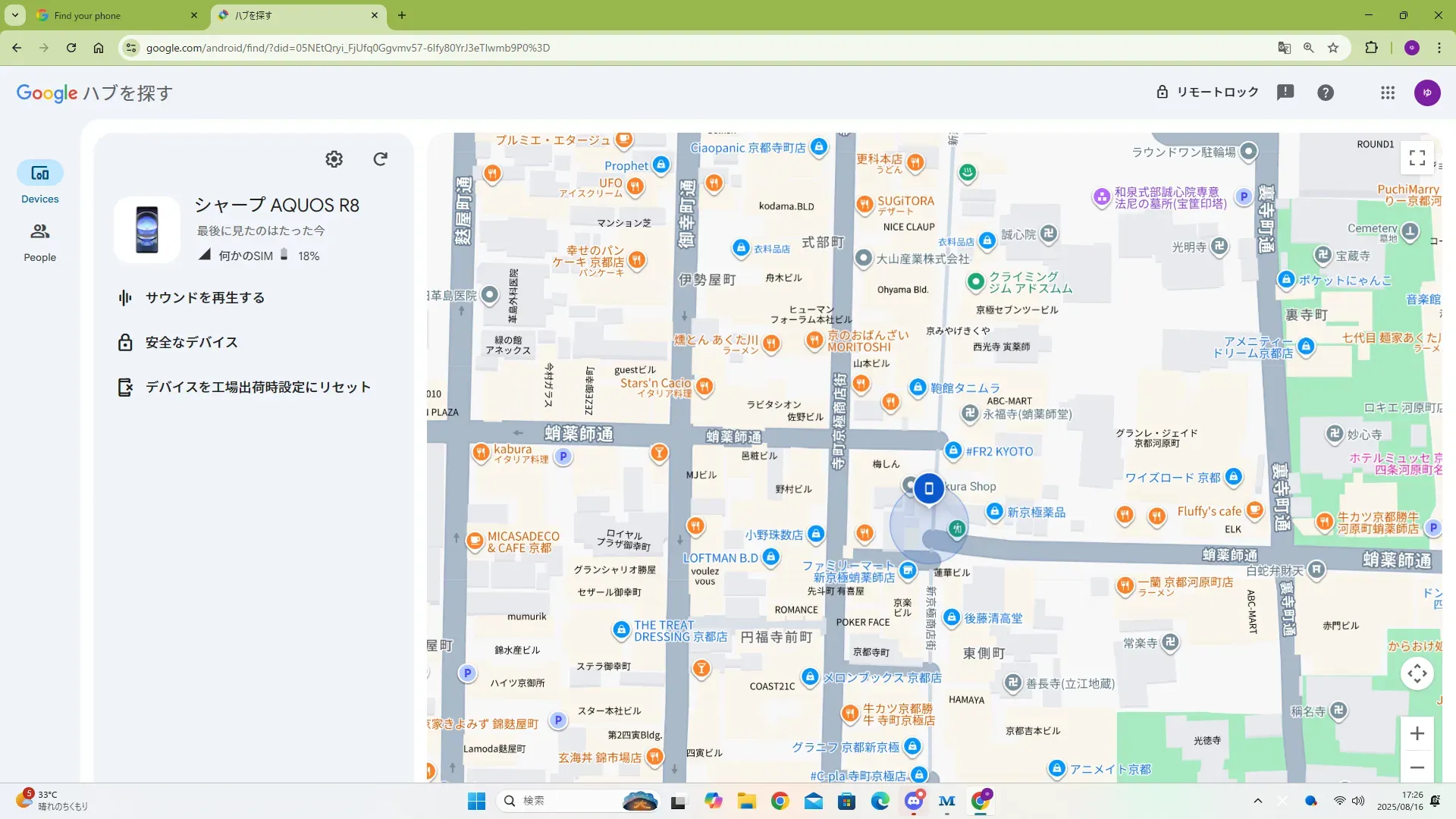Viewport: 1456px width, 819px height.
Task: Toggle fullscreen map view
Action: click(x=1417, y=158)
